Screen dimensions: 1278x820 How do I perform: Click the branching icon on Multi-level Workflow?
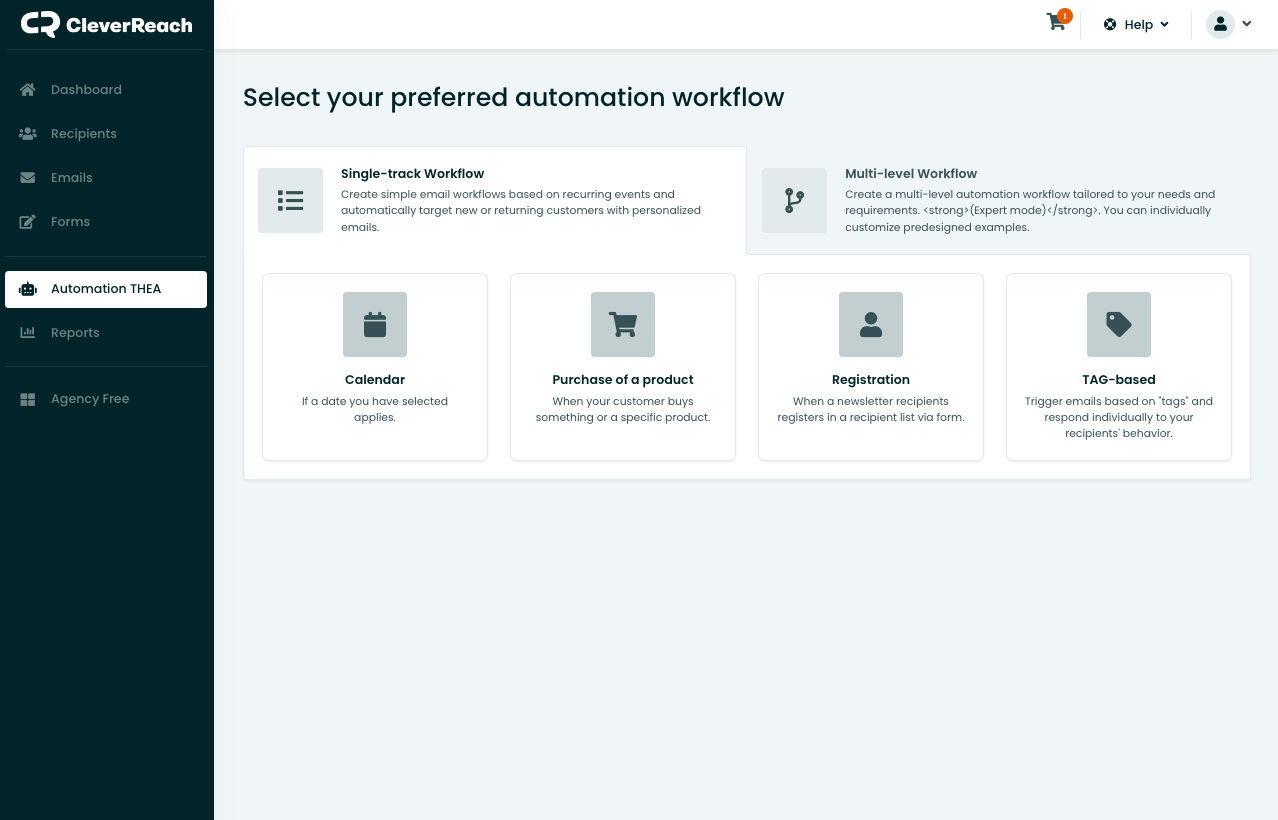[794, 200]
